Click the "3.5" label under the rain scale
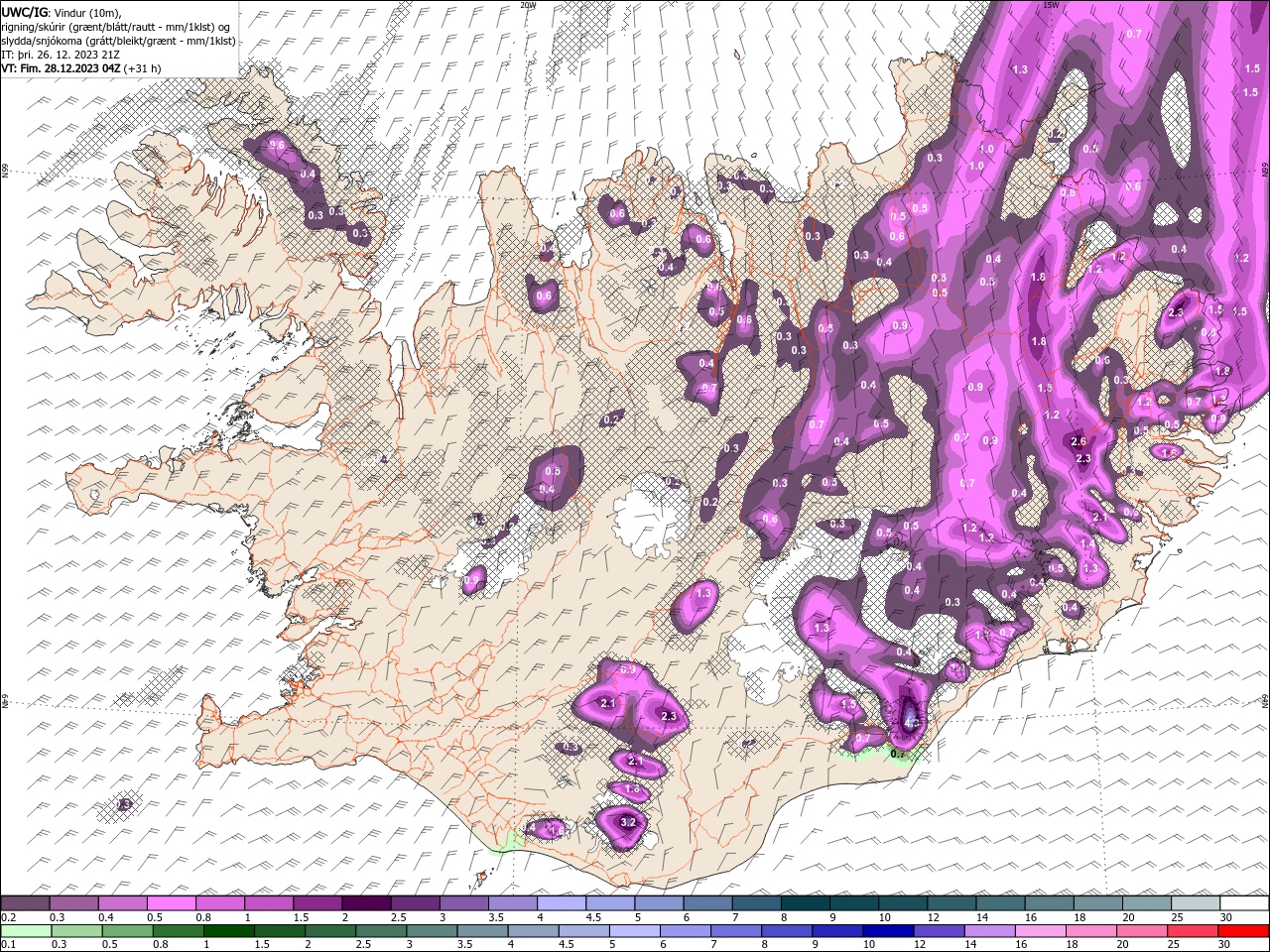 pyautogui.click(x=466, y=945)
